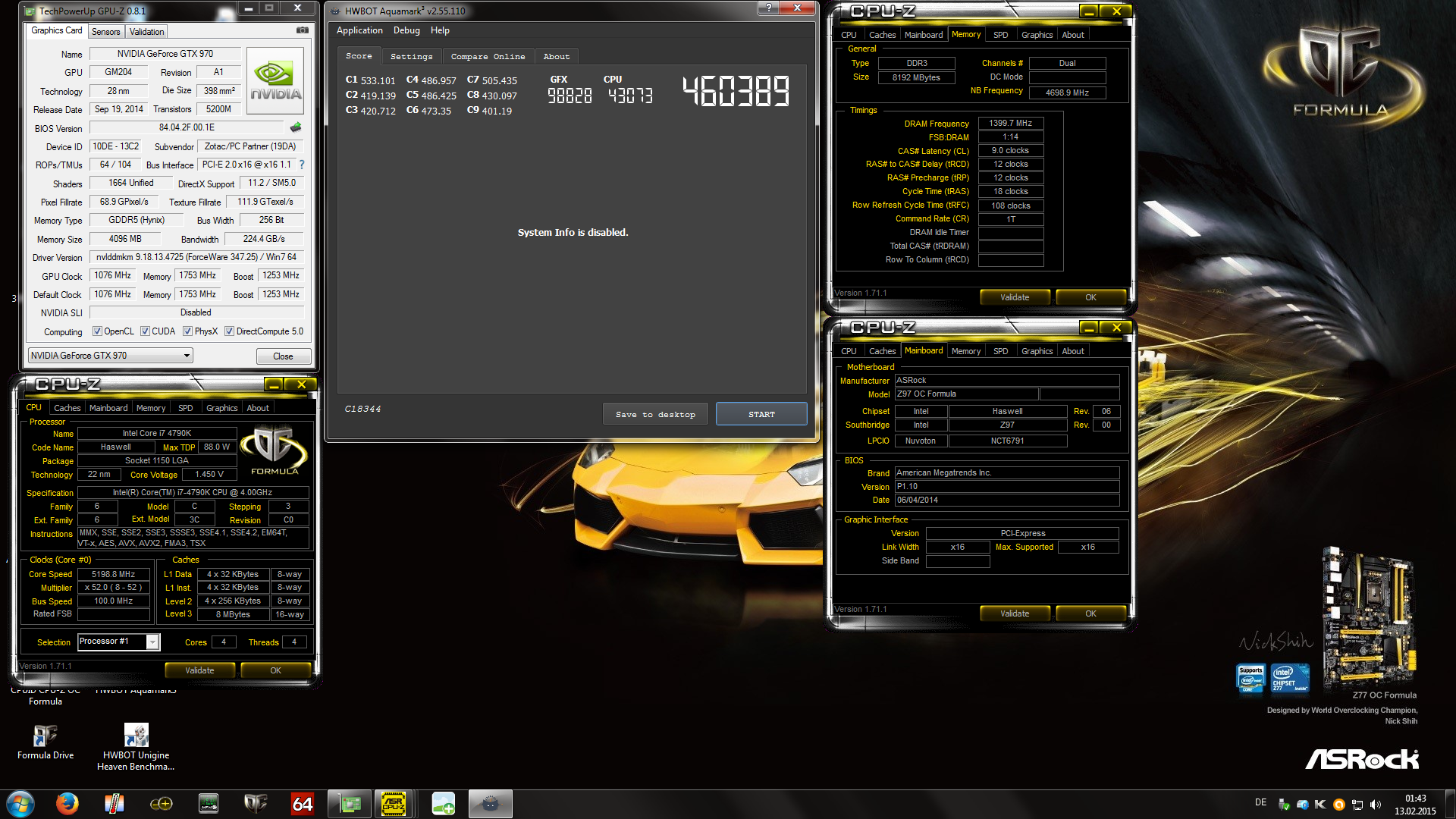Click the thermometer app taskbar icon
This screenshot has width=1456, height=819.
(114, 804)
